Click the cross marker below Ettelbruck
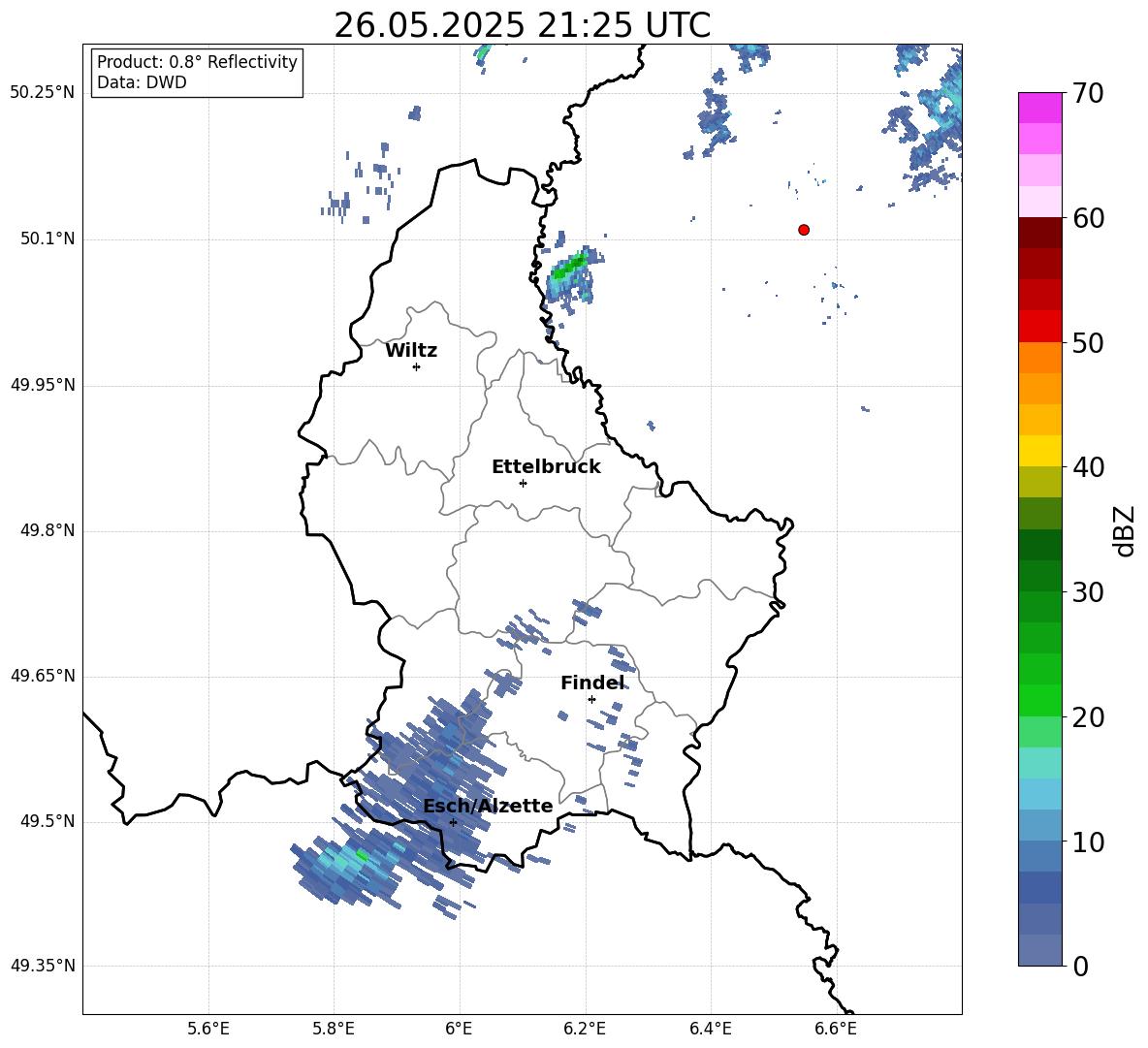The height and width of the screenshot is (1048, 1148). pyautogui.click(x=523, y=483)
